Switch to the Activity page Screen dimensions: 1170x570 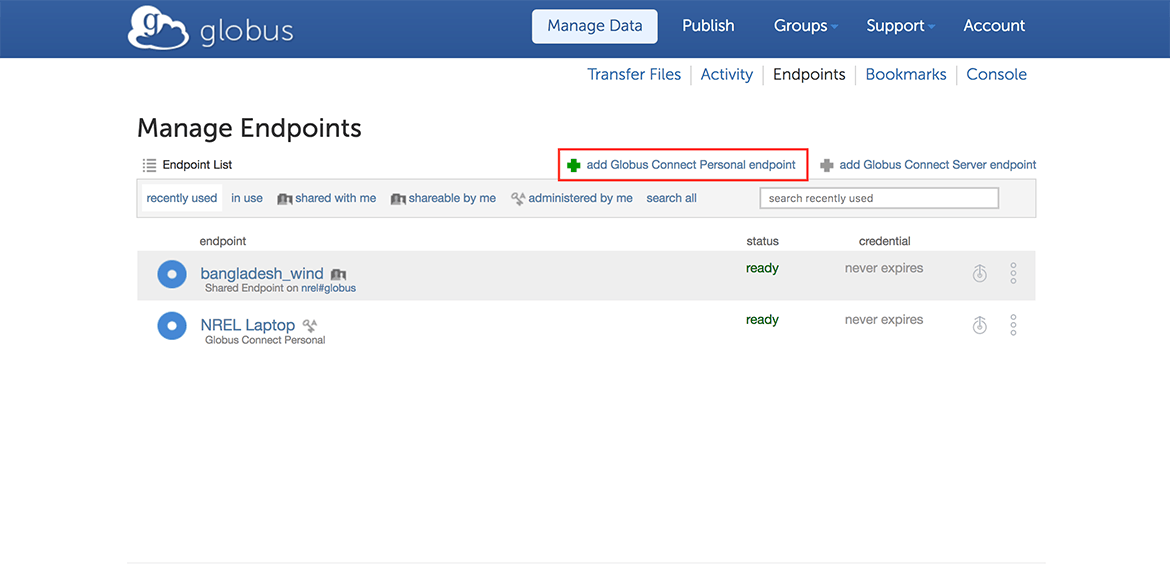[x=727, y=75]
